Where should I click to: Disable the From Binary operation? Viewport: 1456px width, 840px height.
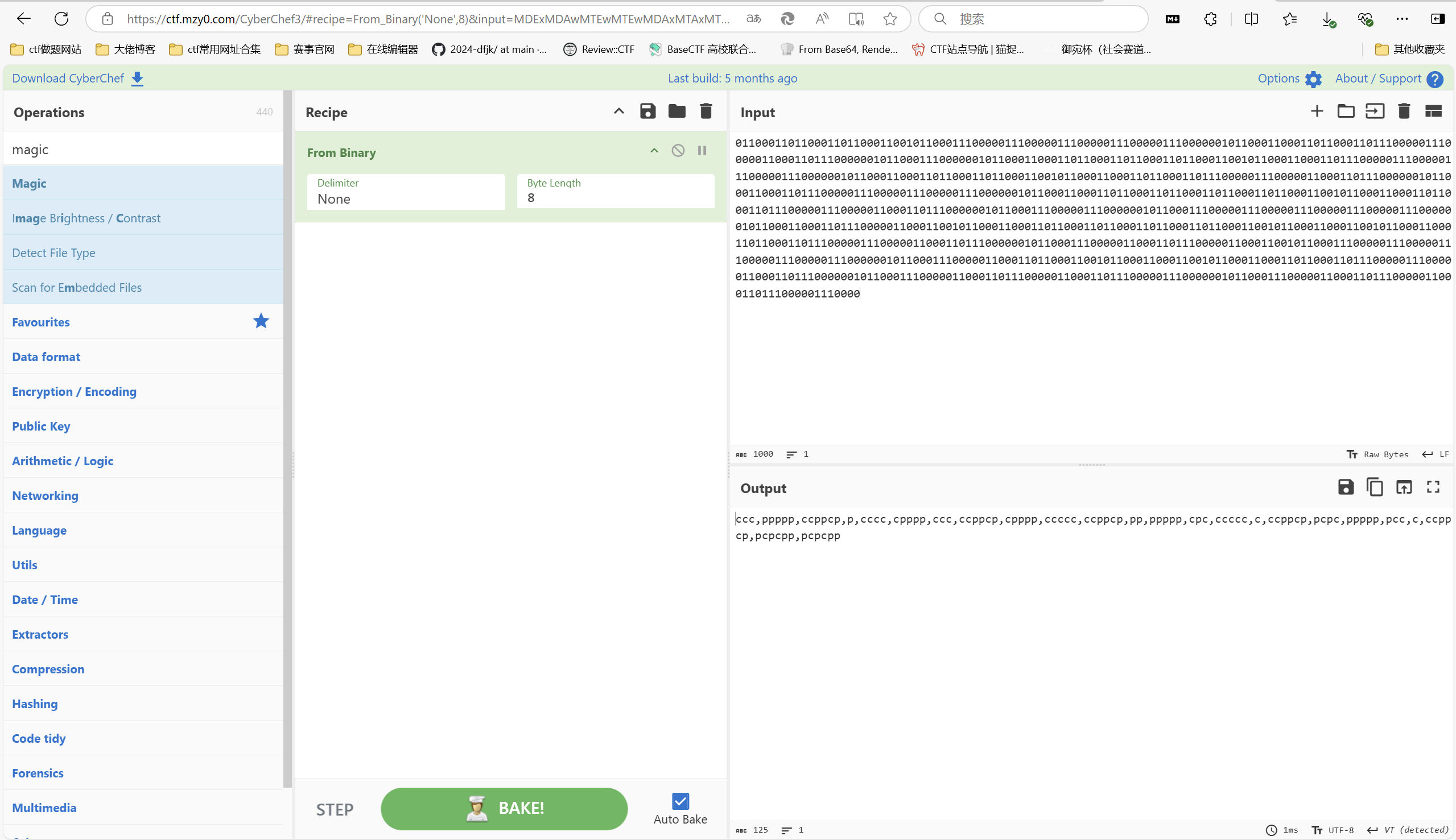[678, 151]
